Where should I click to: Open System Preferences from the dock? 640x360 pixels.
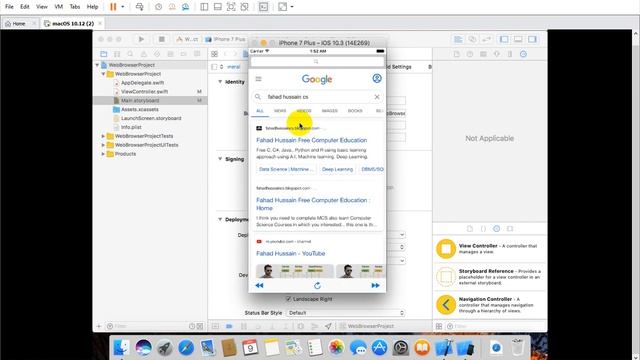(401, 348)
